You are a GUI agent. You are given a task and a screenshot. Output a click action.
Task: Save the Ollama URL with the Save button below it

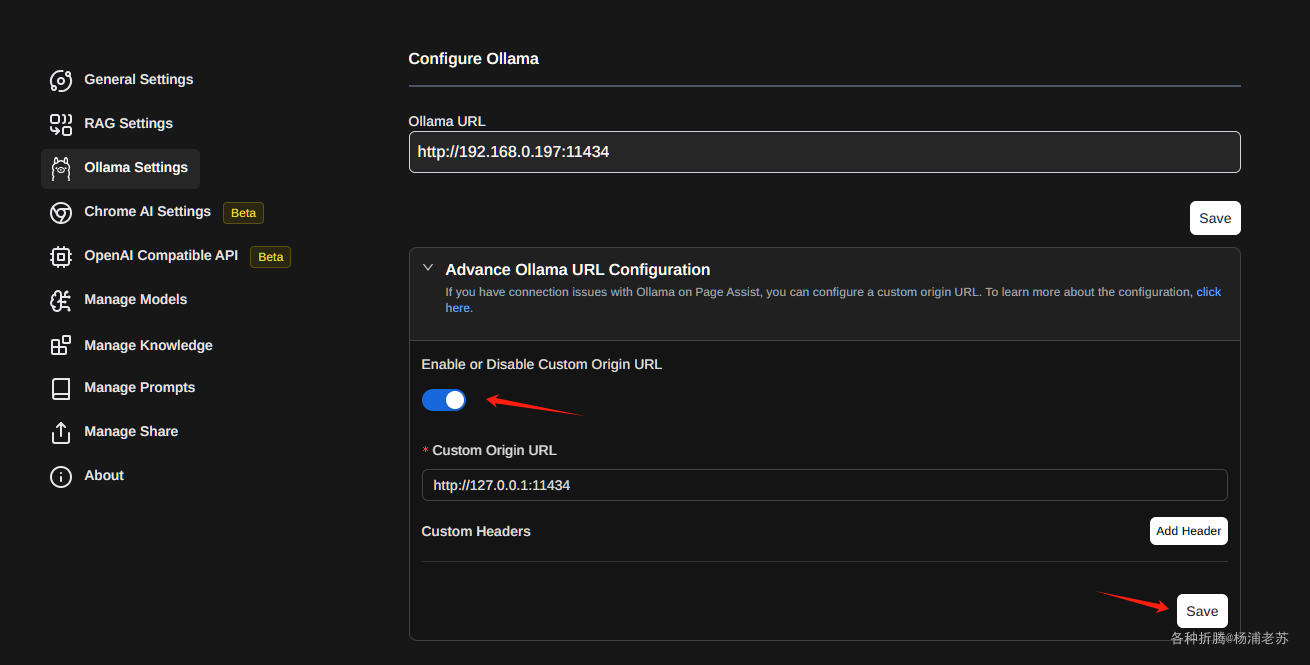coord(1215,218)
